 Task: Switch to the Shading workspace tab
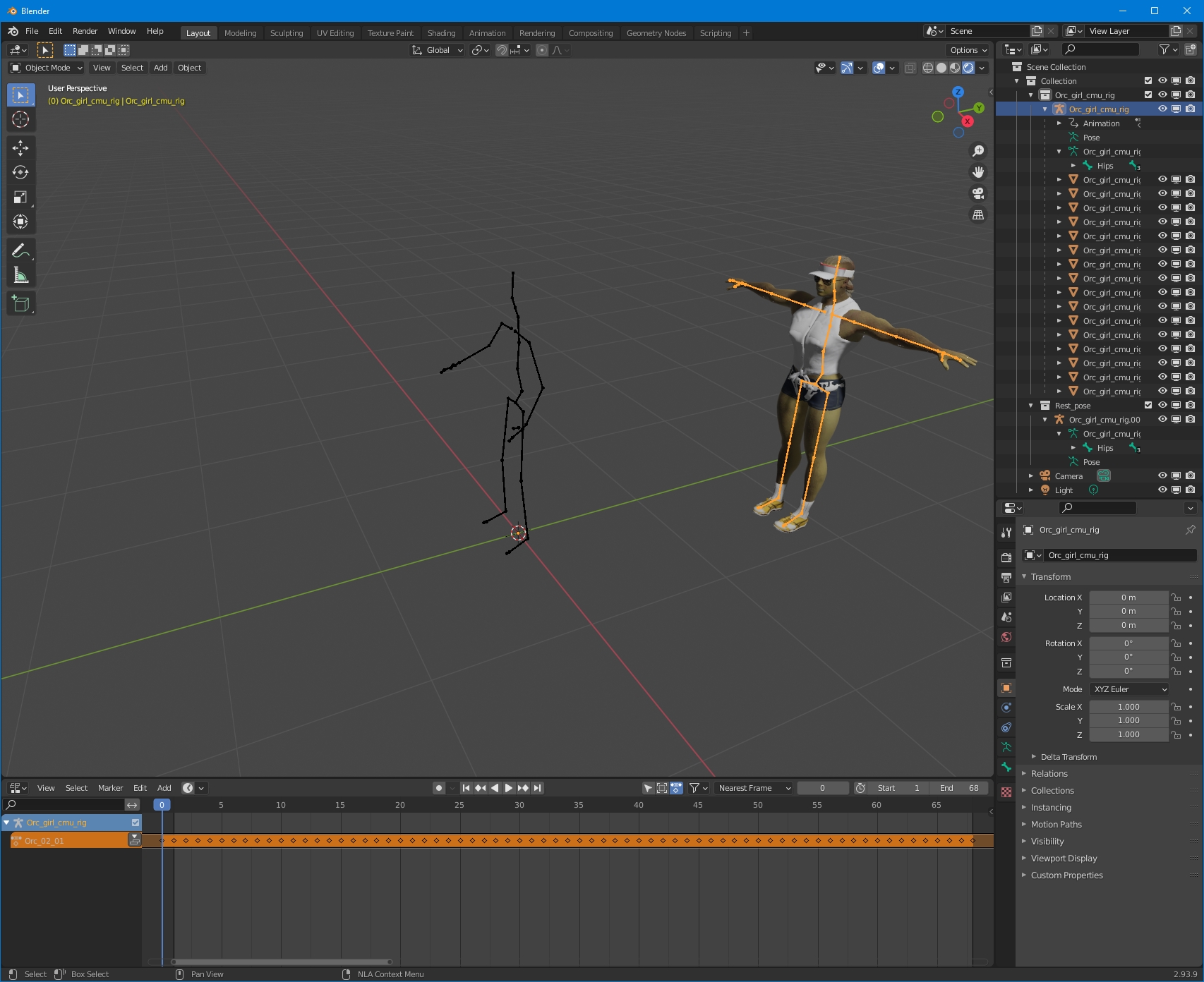(x=441, y=33)
